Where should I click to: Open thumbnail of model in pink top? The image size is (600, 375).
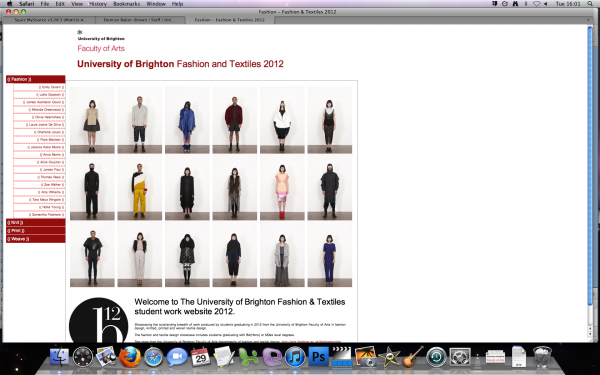[282, 187]
